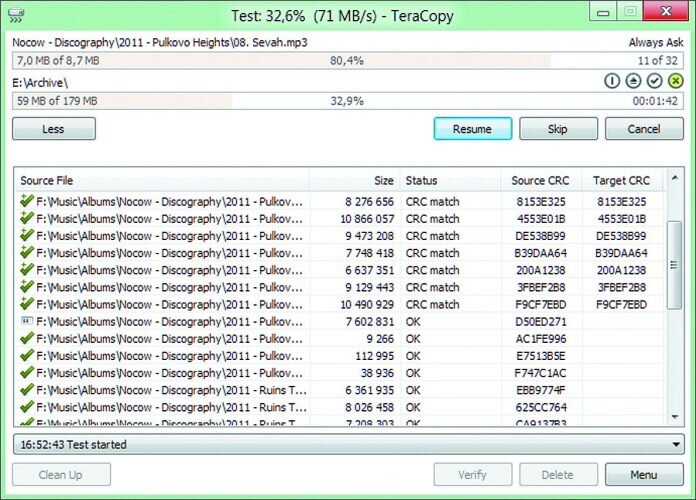Click the green check icon on 38 936 row
The width and height of the screenshot is (696, 500).
[27, 373]
